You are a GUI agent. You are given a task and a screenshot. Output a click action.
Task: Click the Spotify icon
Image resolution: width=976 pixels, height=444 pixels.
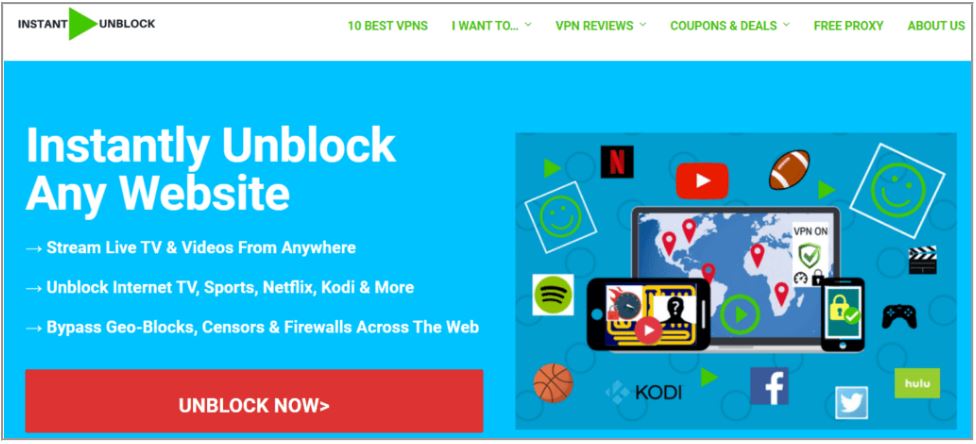(553, 295)
